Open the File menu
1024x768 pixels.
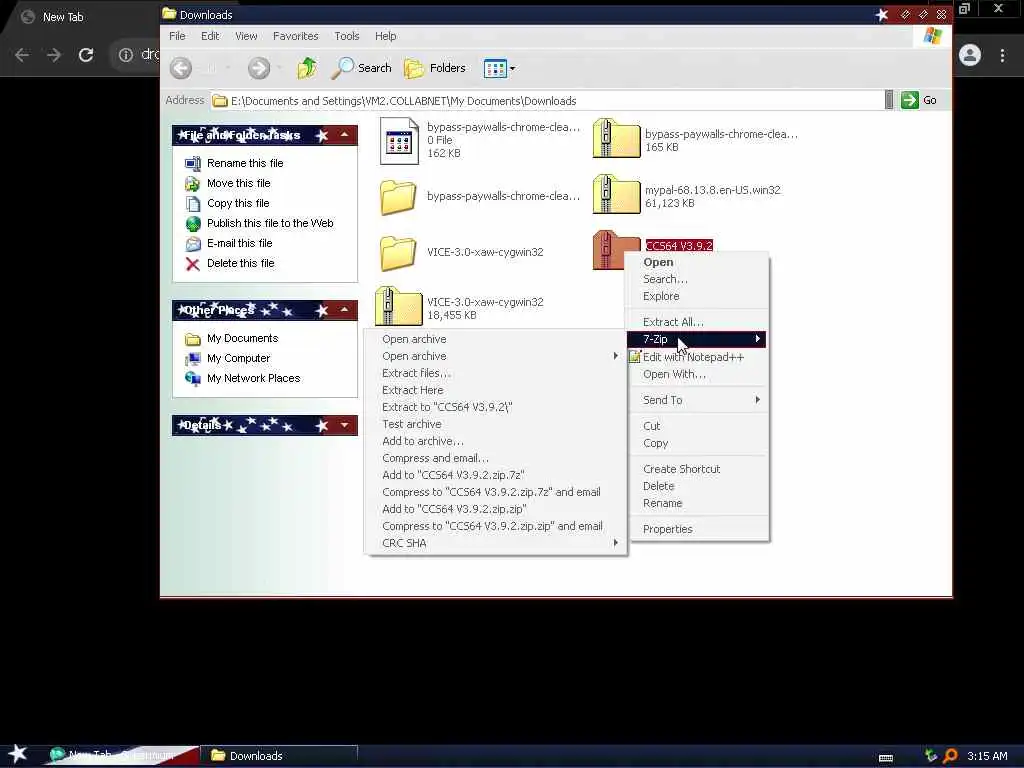177,36
